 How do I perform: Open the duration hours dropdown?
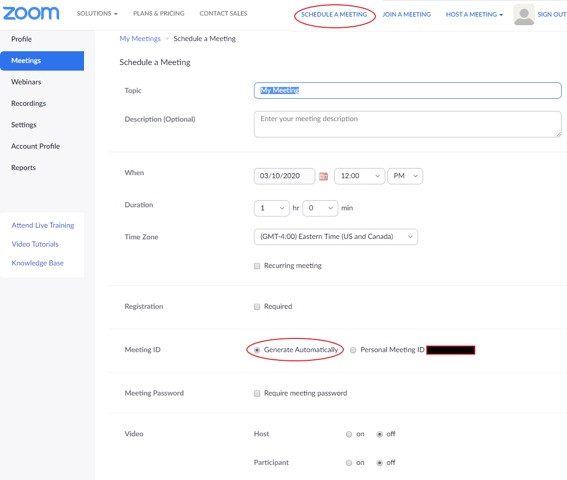(272, 208)
